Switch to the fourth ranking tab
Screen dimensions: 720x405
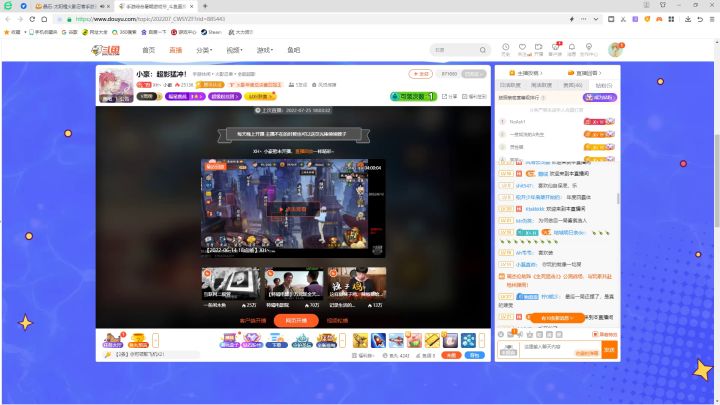click(x=604, y=85)
